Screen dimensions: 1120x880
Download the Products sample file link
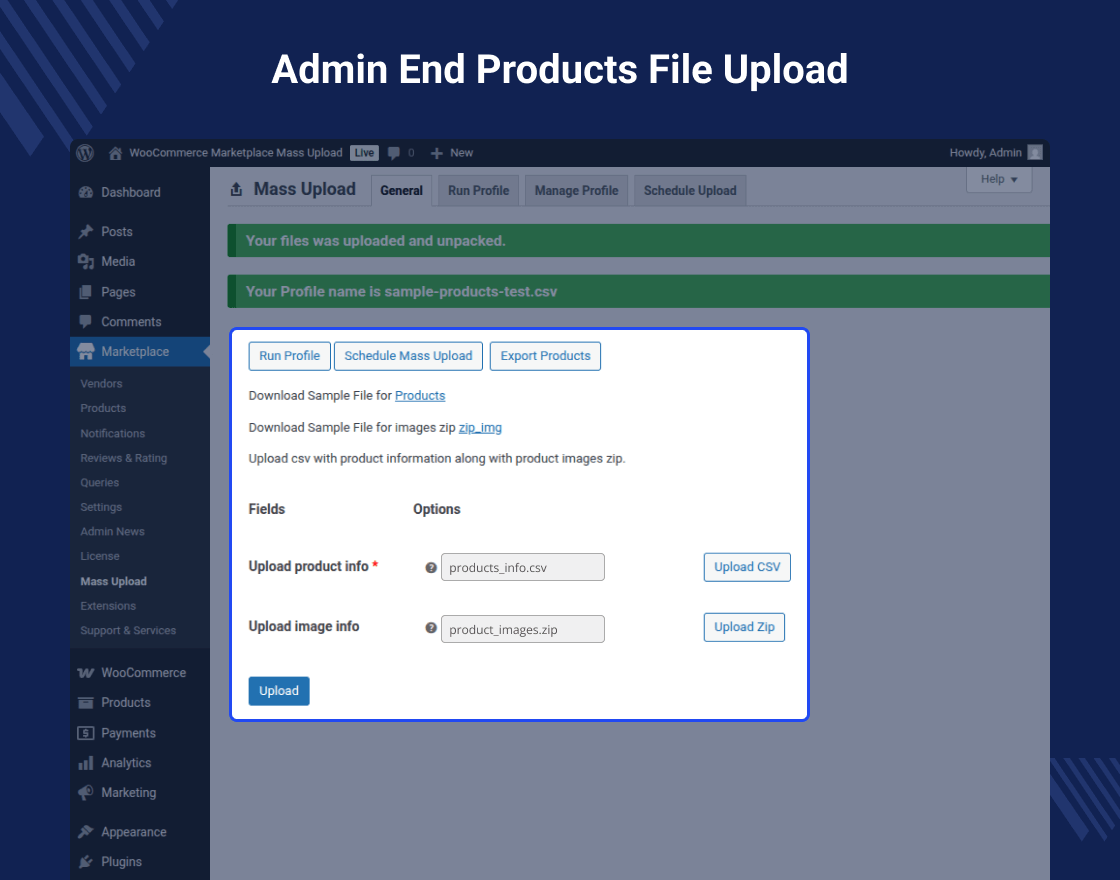tap(420, 396)
